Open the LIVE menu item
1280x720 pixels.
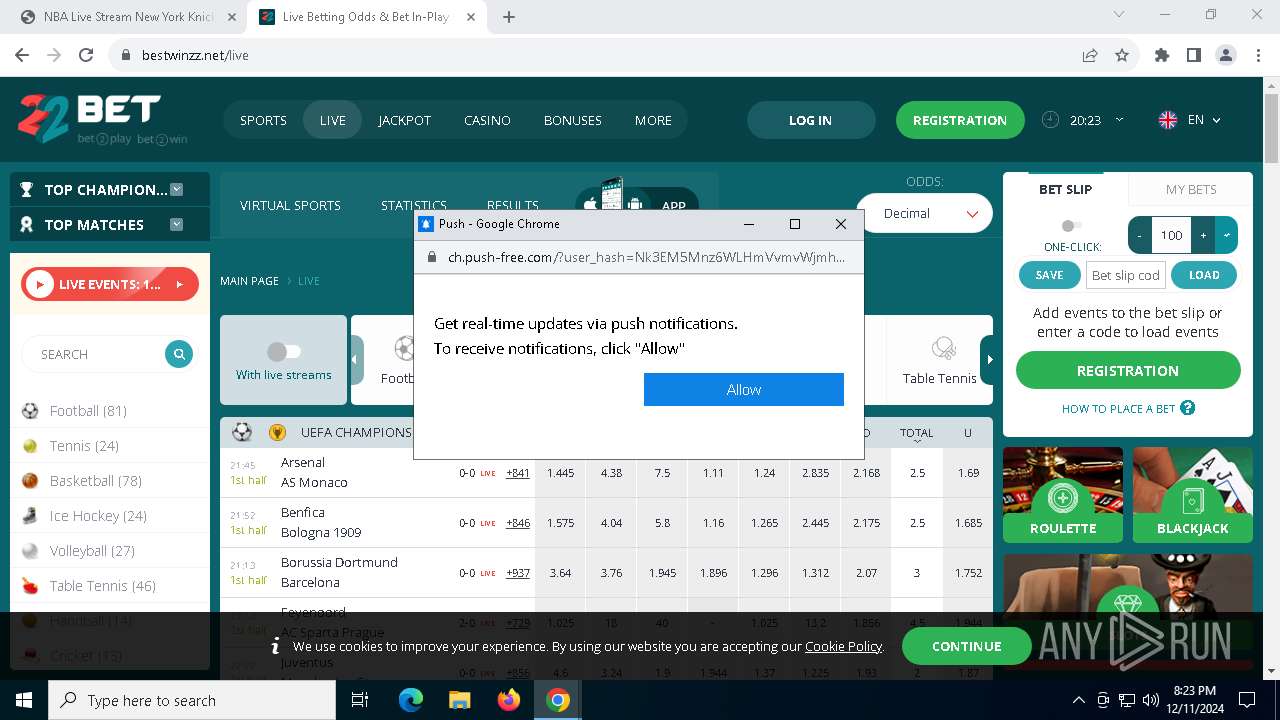(333, 120)
